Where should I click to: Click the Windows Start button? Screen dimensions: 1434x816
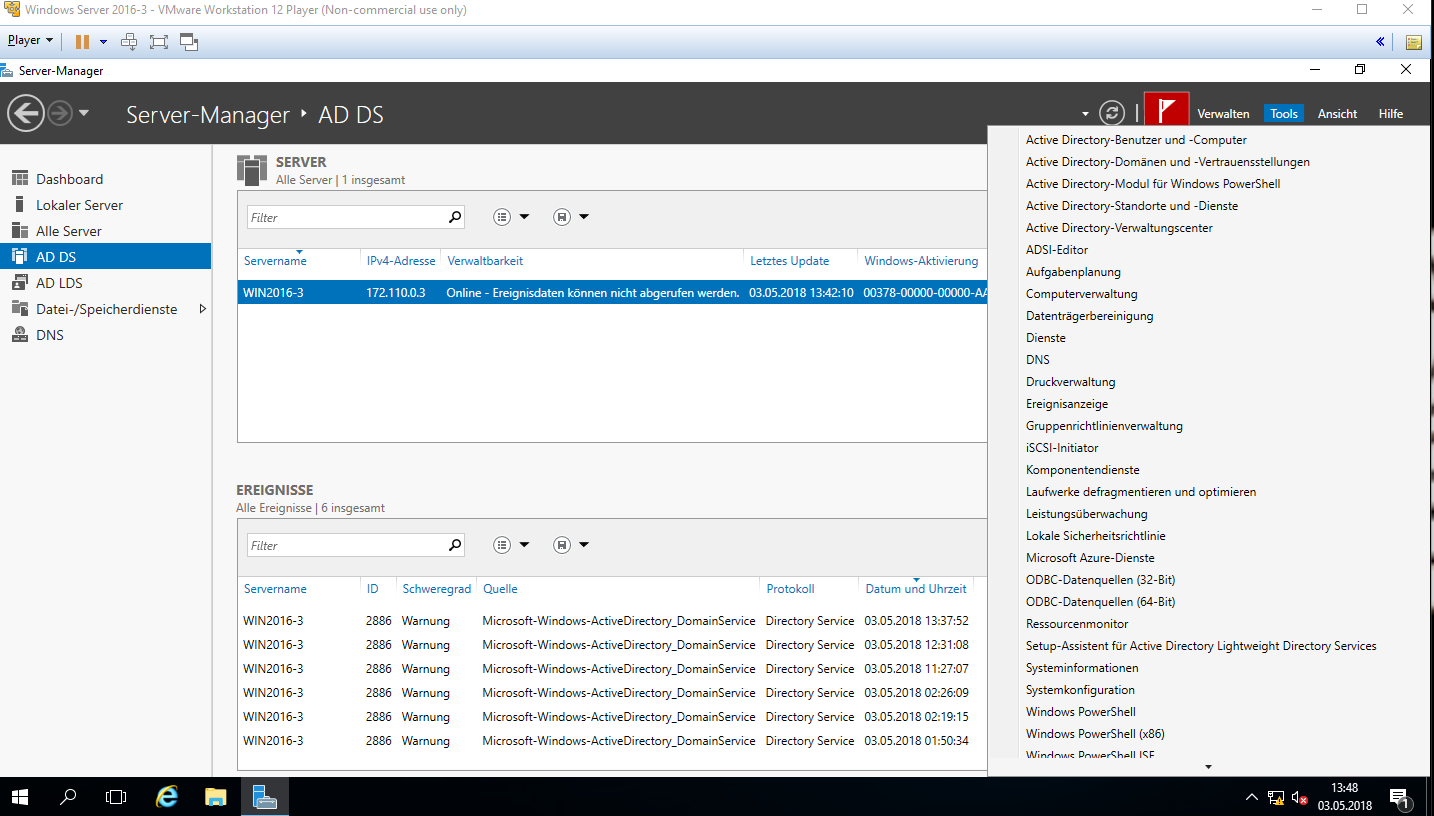click(20, 797)
